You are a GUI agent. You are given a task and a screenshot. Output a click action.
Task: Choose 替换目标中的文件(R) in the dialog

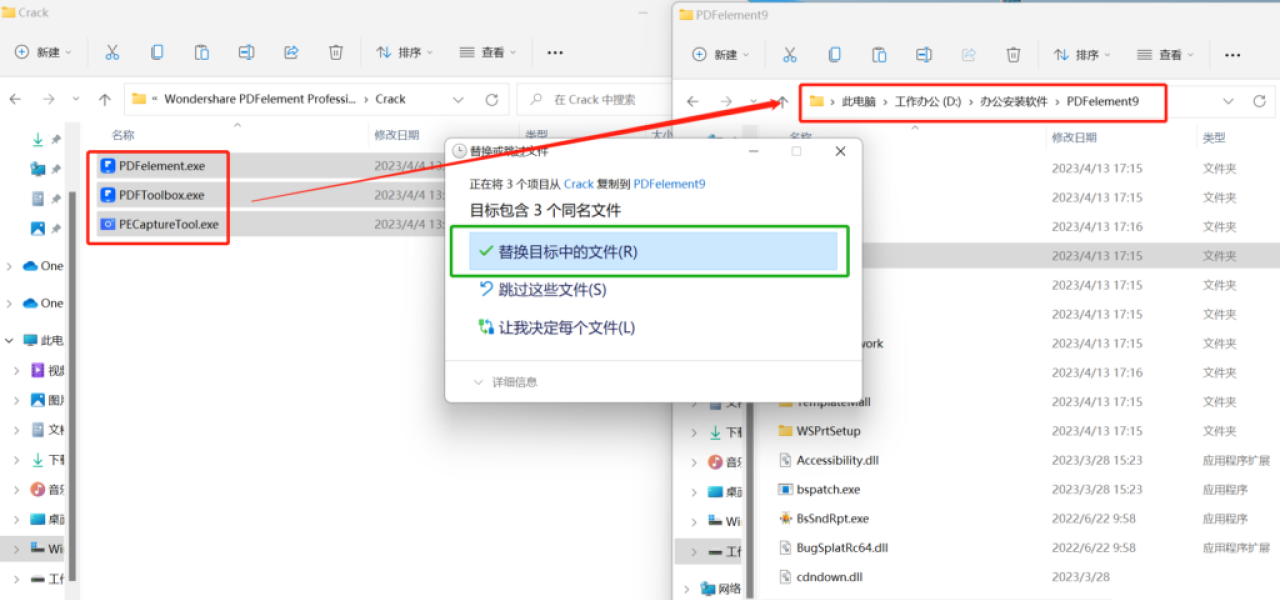click(653, 252)
